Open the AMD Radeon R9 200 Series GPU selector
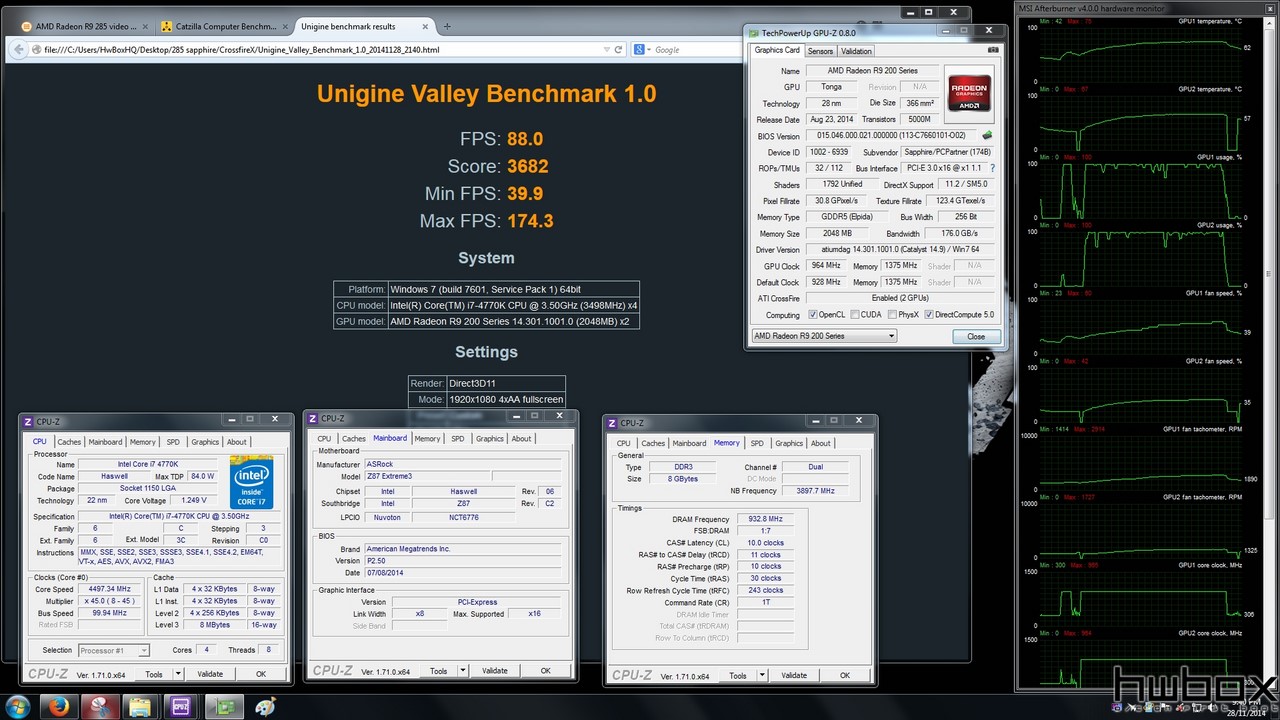 [x=824, y=336]
